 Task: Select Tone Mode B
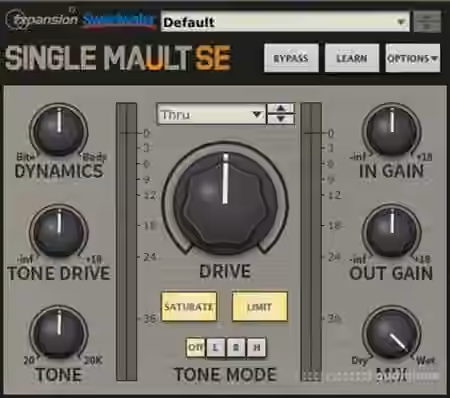click(236, 347)
